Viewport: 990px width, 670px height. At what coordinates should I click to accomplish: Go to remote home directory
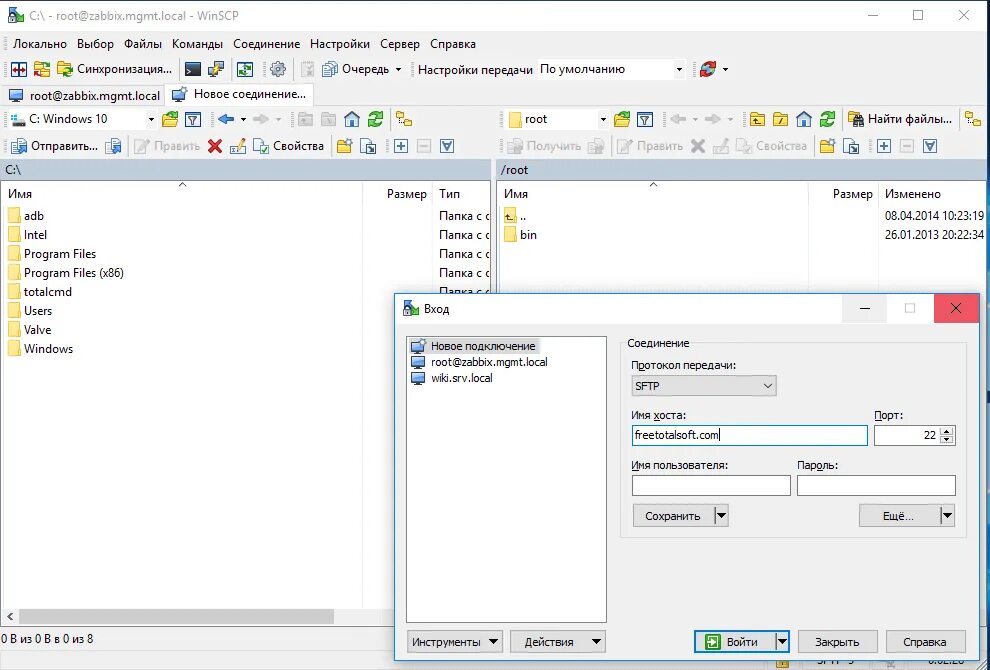804,119
